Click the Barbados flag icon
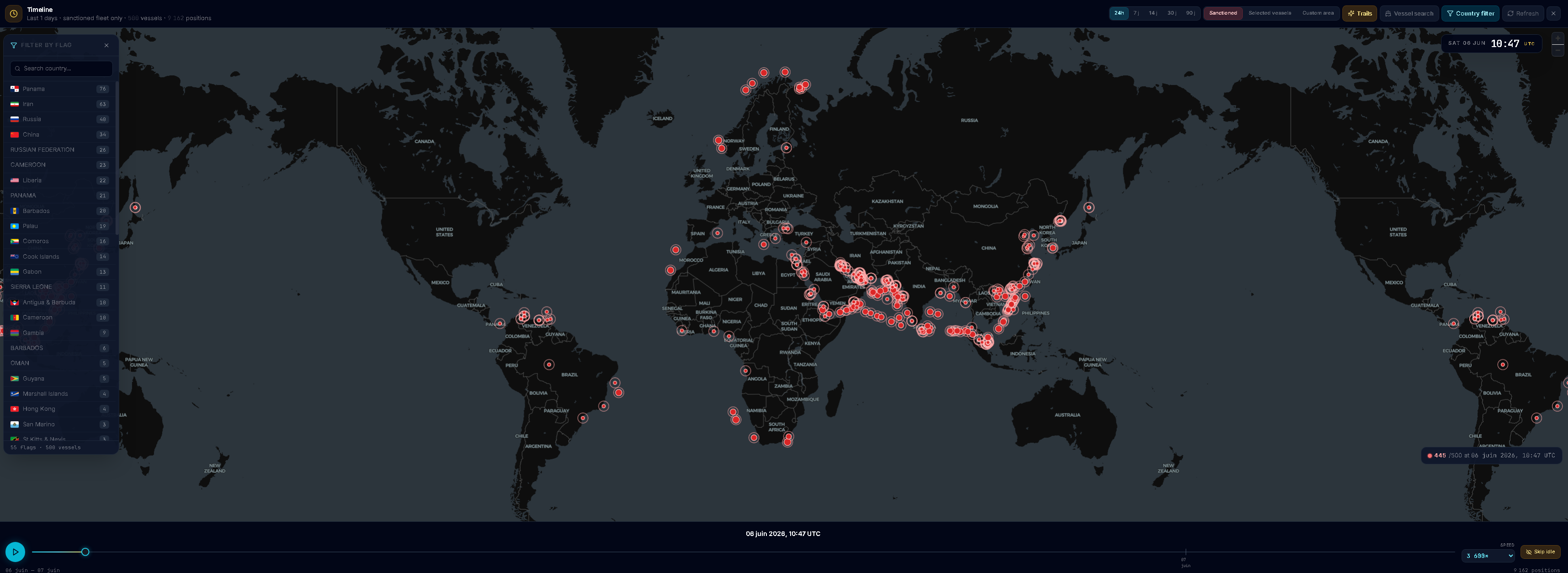The width and height of the screenshot is (1568, 573). click(15, 211)
